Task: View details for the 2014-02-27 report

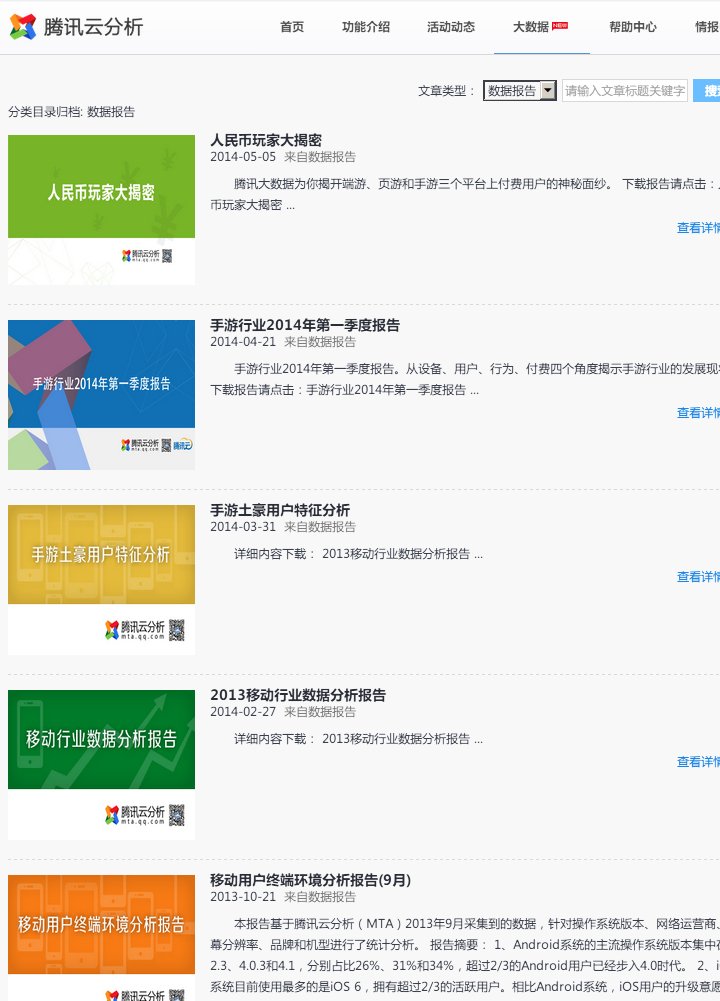Action: 698,762
